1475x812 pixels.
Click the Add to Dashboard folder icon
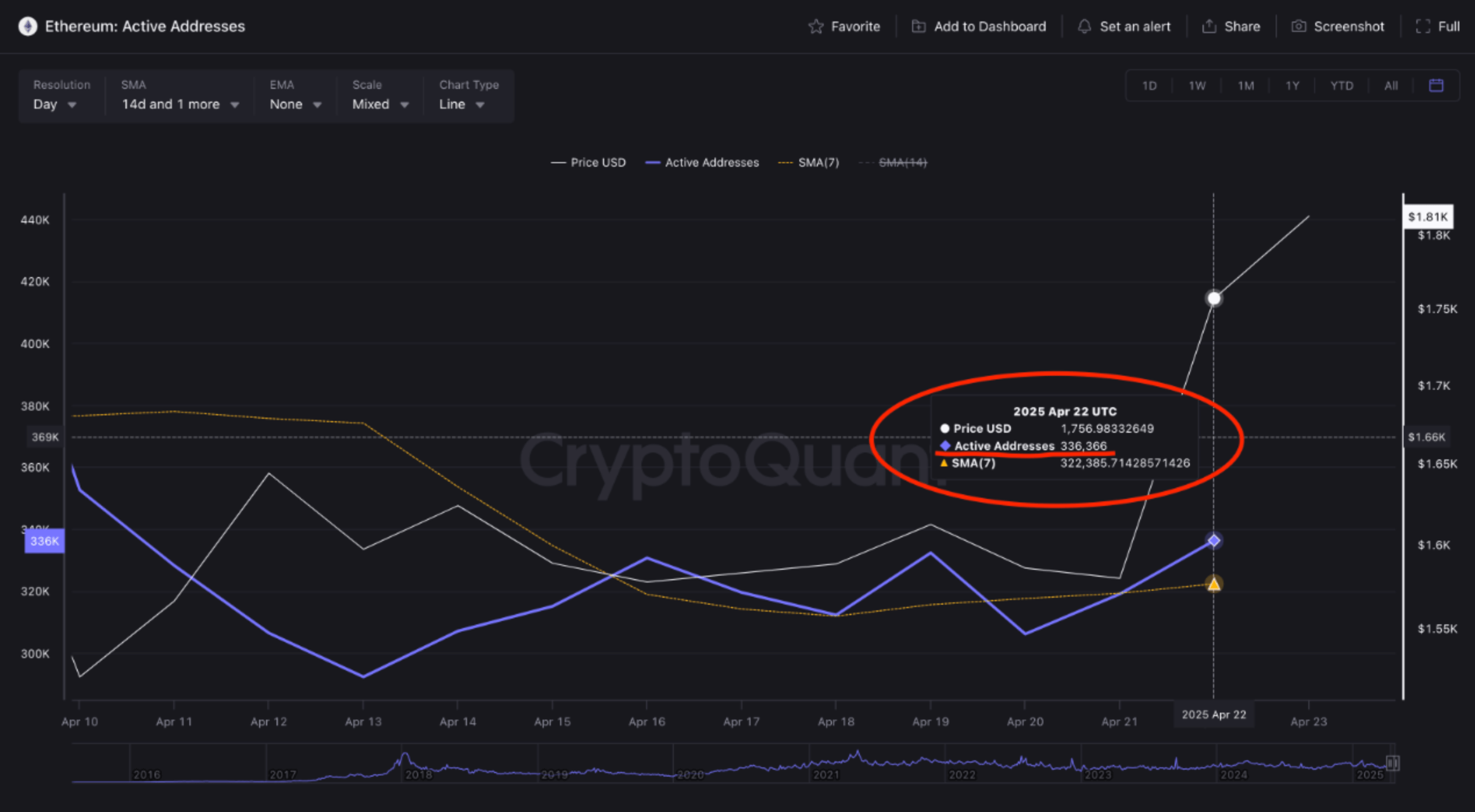918,27
